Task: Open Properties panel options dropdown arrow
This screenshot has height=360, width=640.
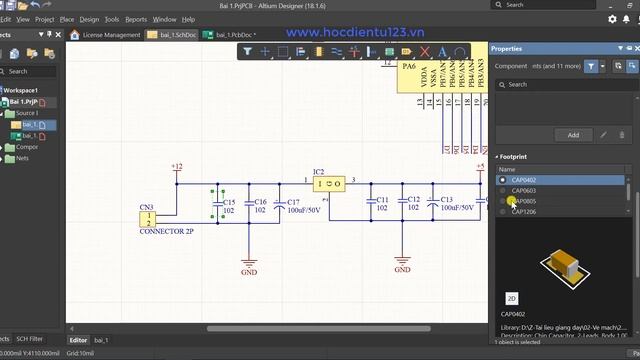Action: [x=620, y=49]
